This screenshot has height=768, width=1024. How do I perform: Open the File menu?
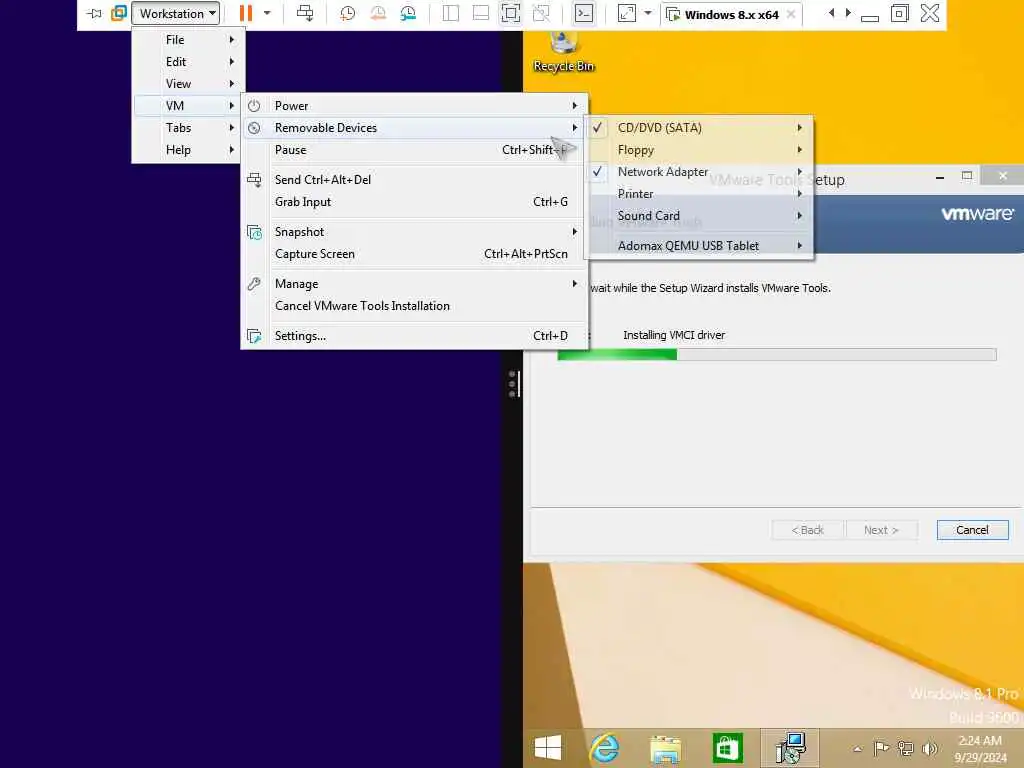coord(188,40)
